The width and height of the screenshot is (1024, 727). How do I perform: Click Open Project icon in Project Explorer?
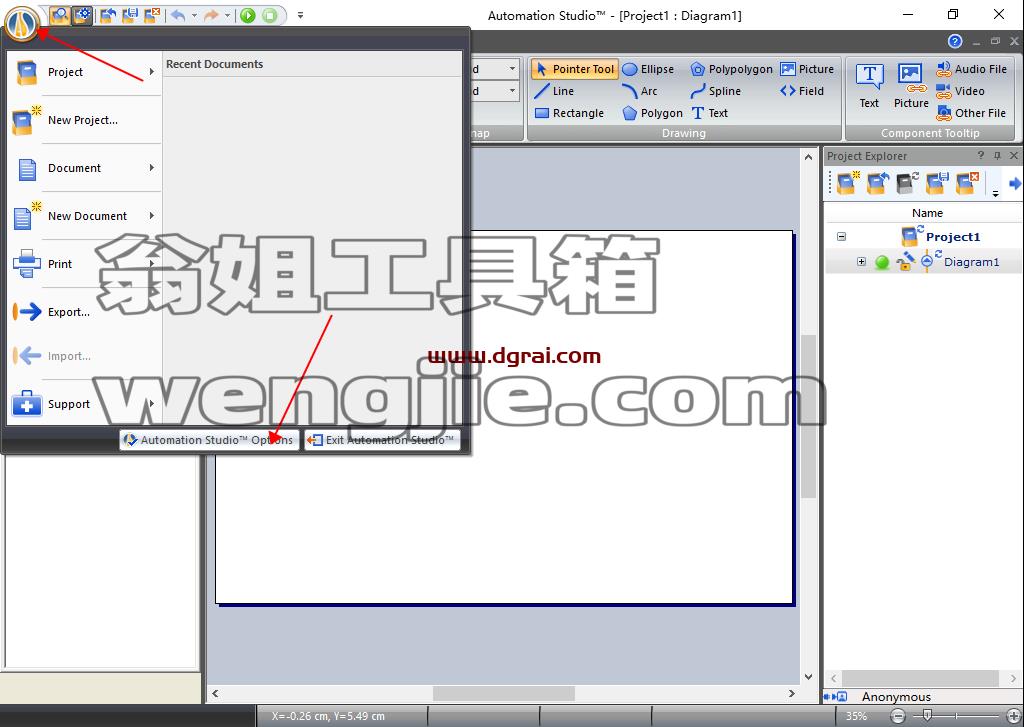[x=877, y=184]
